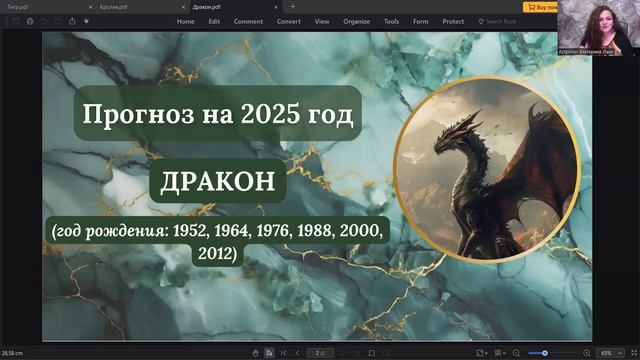Open a new tab with plus button
Image resolution: width=640 pixels, height=360 pixels.
coord(293,7)
